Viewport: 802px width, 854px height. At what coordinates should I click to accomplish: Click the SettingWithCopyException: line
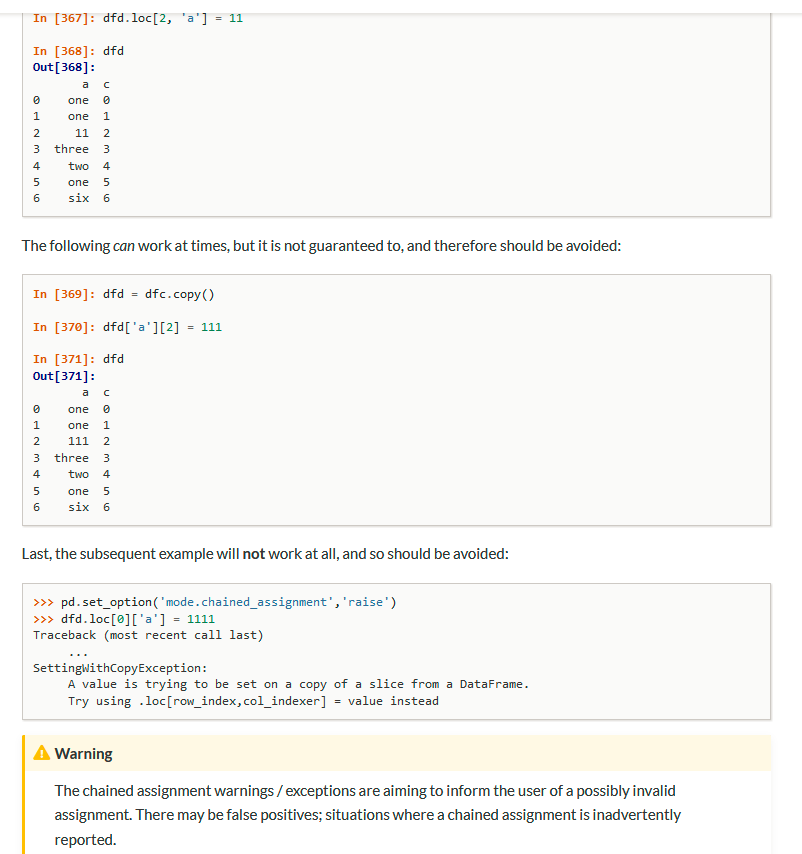[120, 668]
